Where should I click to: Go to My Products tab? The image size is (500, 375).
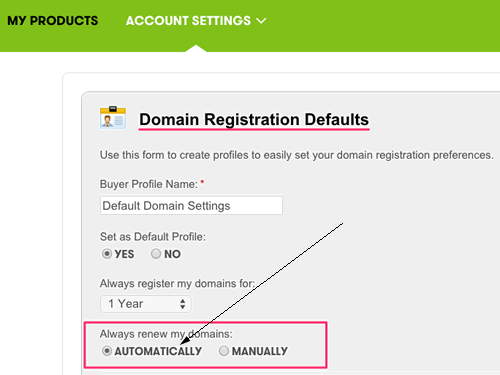coord(53,21)
